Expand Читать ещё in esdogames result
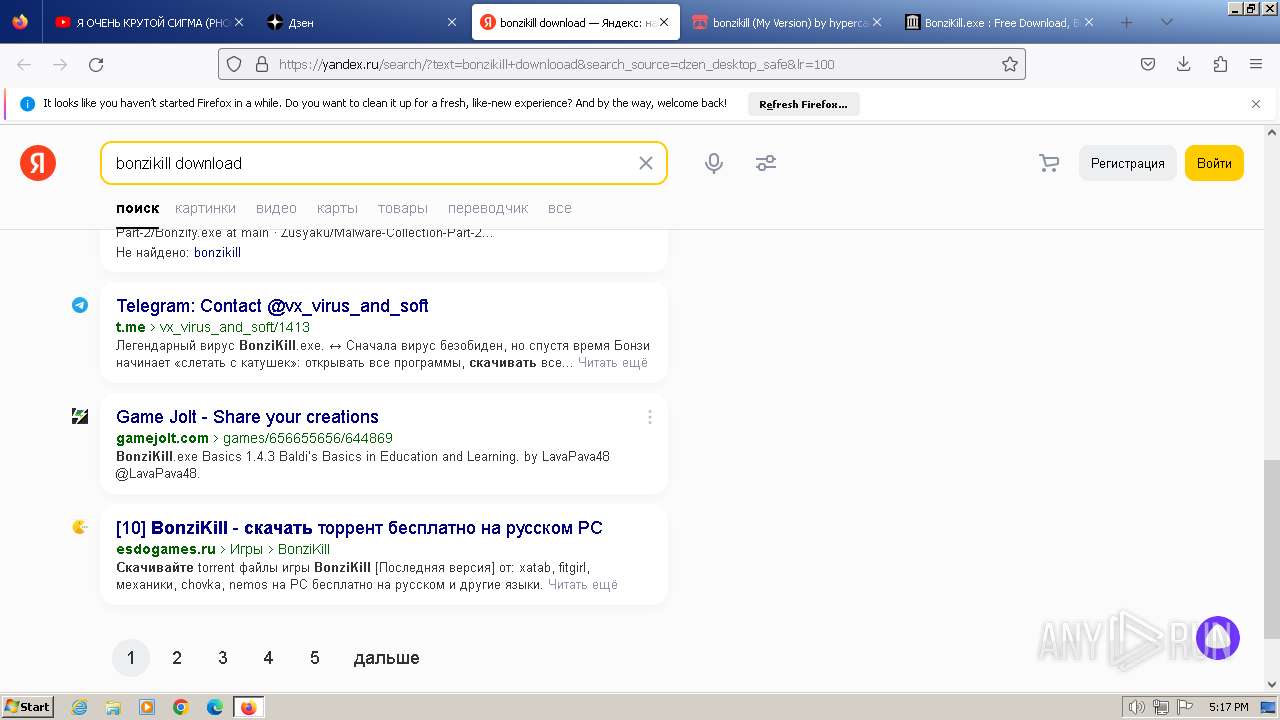The height and width of the screenshot is (720, 1280). click(x=583, y=584)
